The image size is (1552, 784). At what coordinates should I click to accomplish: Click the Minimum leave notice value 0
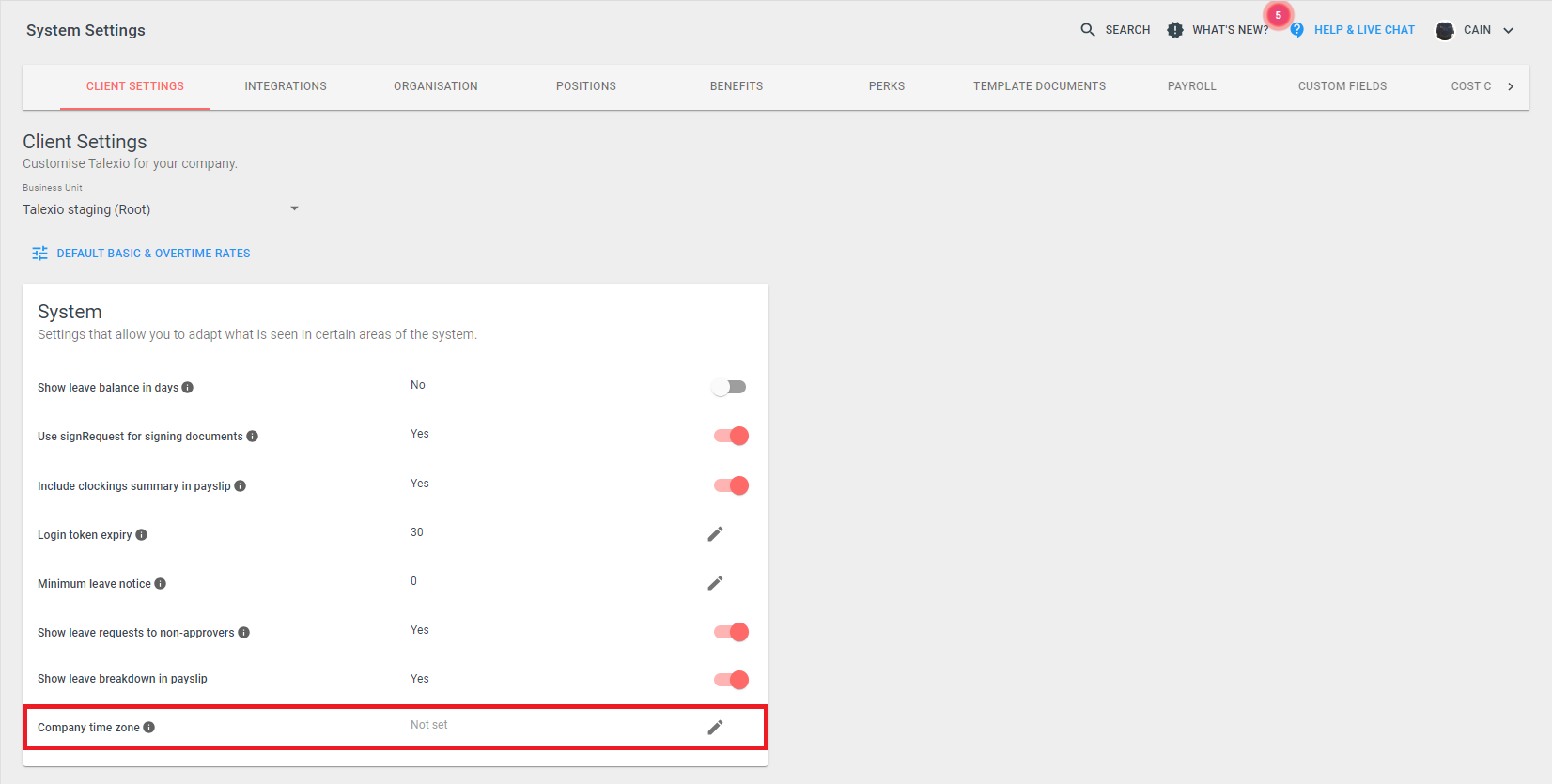point(413,581)
